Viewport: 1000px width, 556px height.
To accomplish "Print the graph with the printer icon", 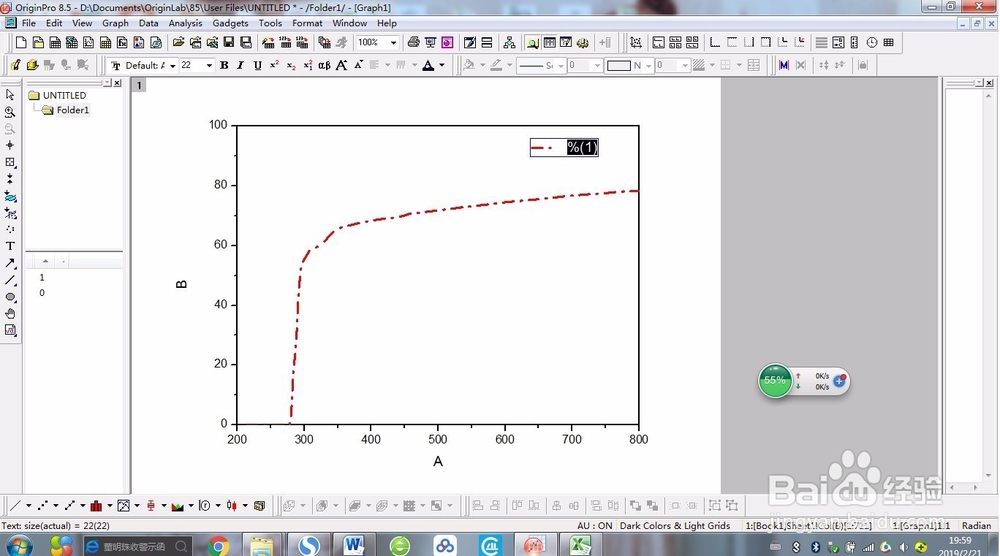I will (413, 43).
